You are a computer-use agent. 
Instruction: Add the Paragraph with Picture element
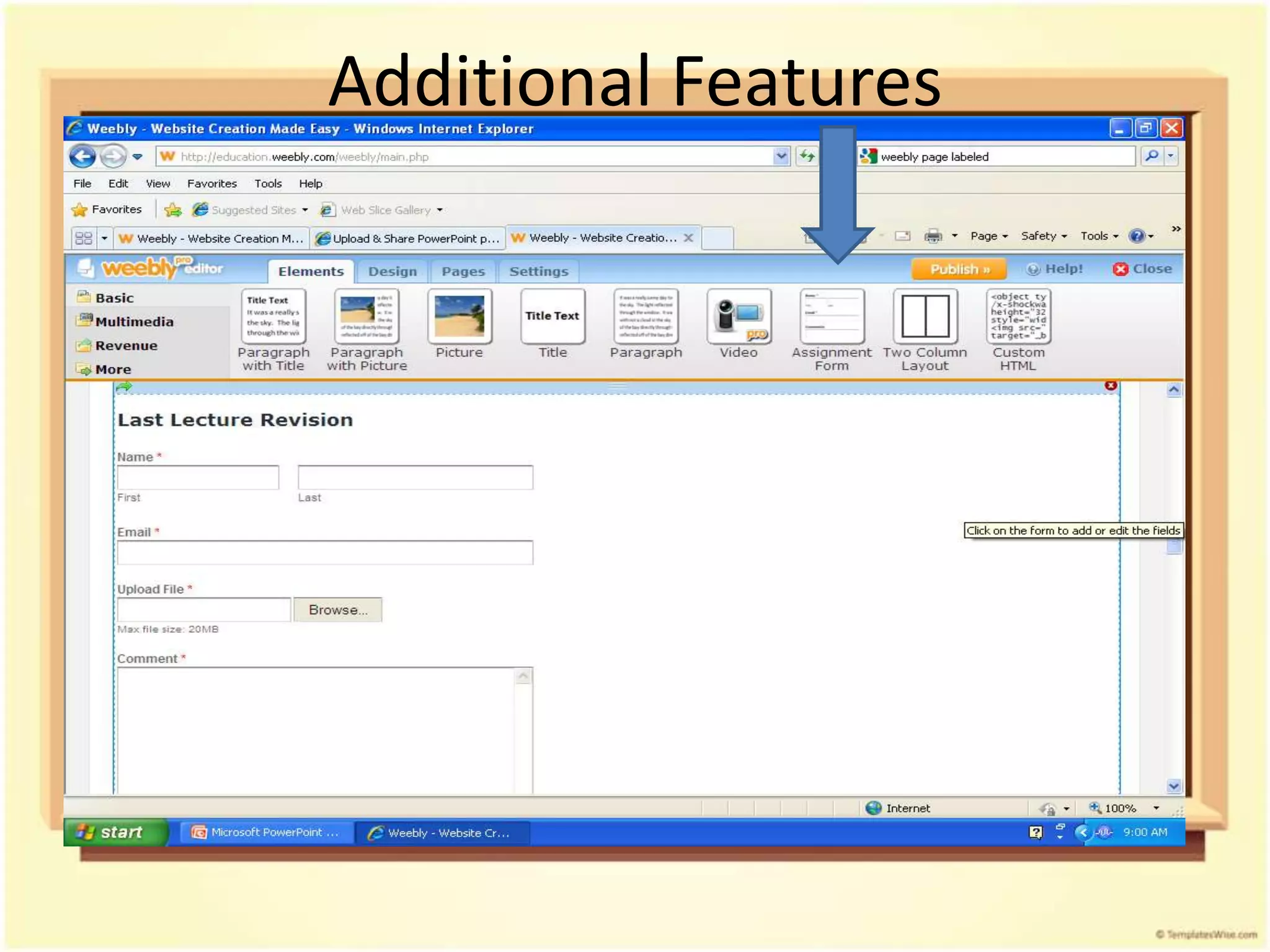pyautogui.click(x=366, y=330)
